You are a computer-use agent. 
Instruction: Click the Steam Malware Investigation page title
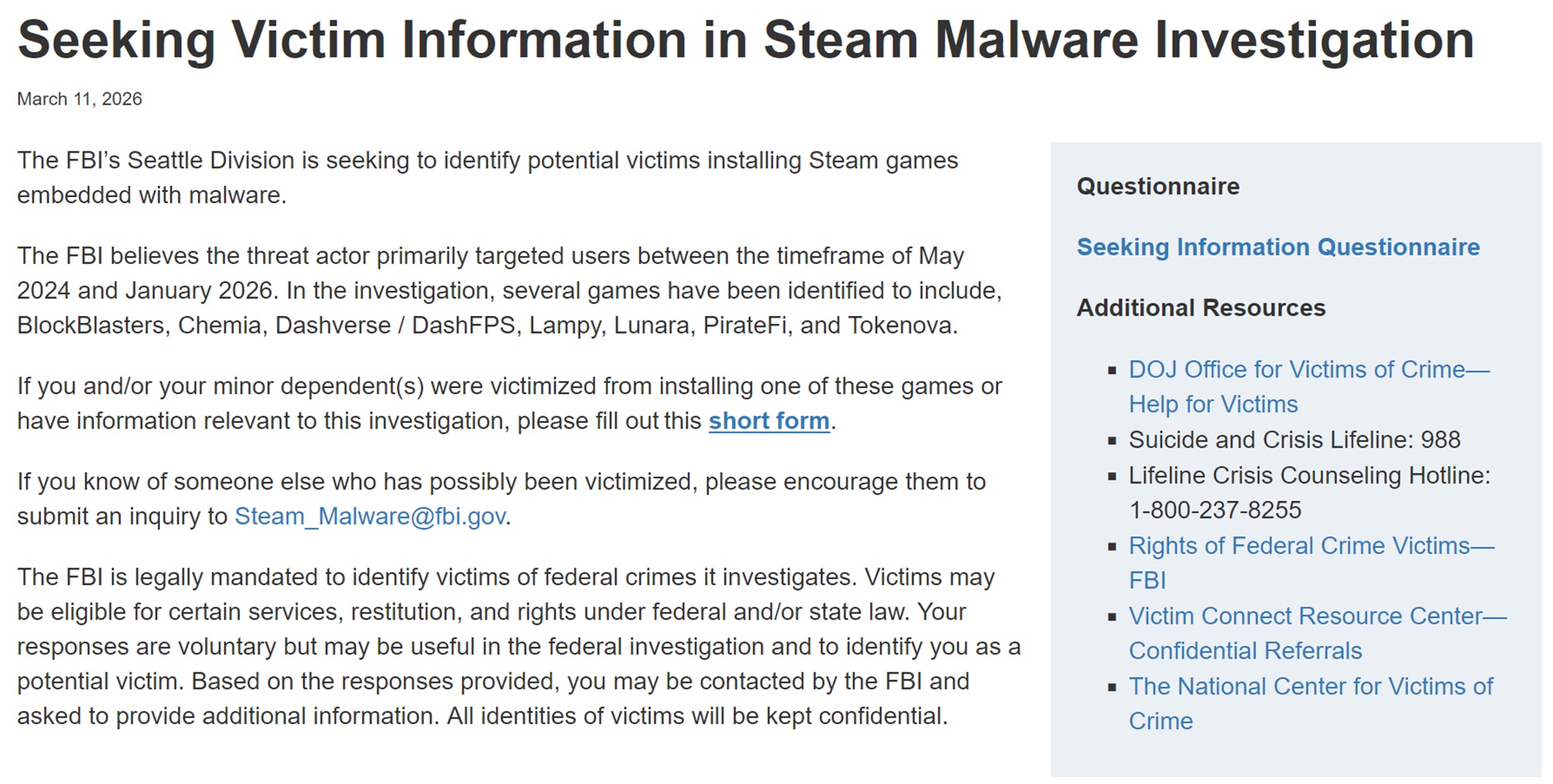click(745, 40)
